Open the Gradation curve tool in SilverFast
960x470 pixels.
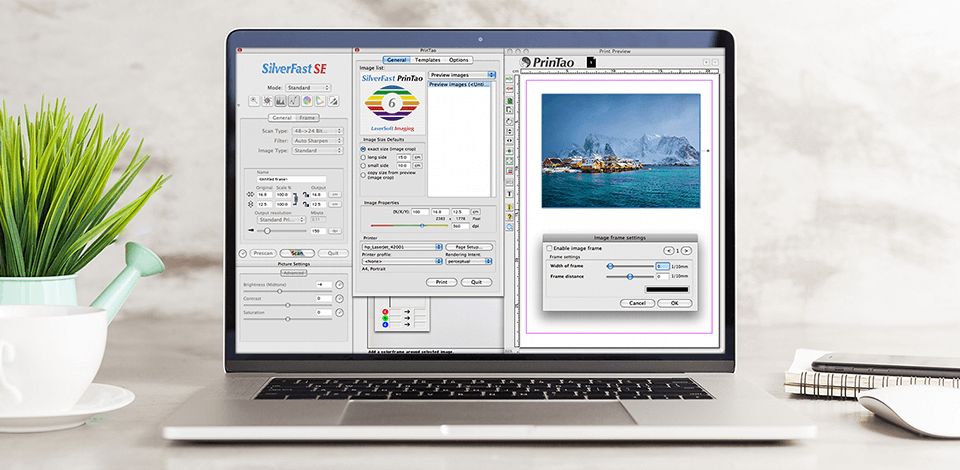[x=294, y=101]
